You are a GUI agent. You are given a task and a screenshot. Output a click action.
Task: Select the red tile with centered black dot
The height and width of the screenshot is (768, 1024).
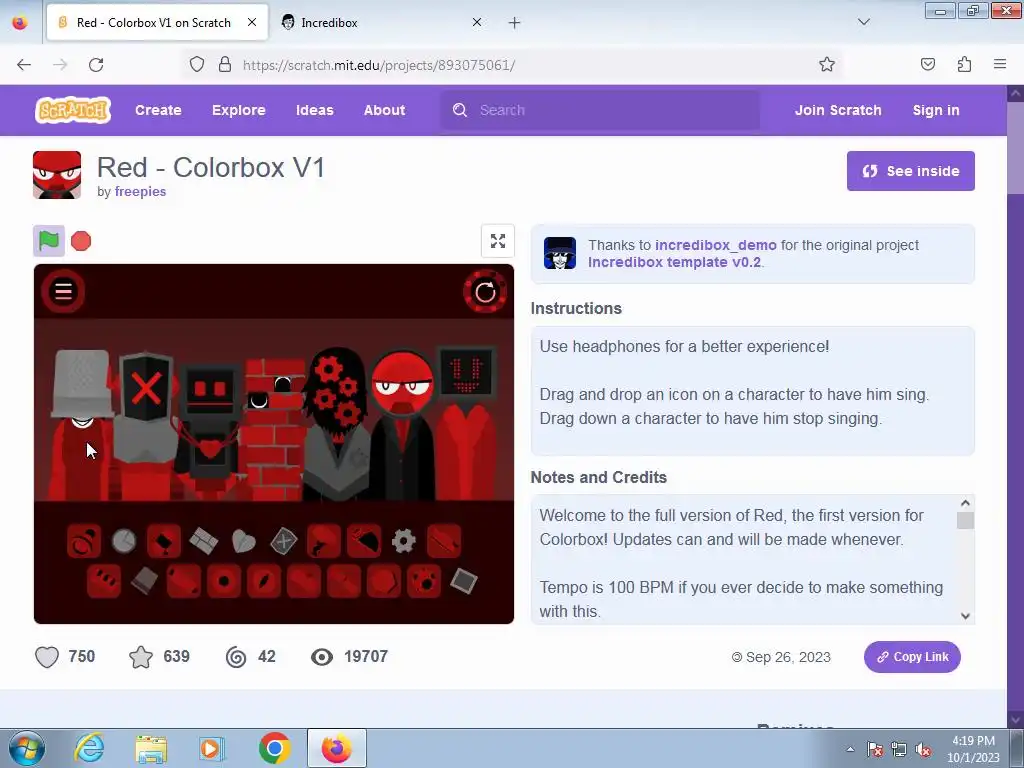[224, 581]
